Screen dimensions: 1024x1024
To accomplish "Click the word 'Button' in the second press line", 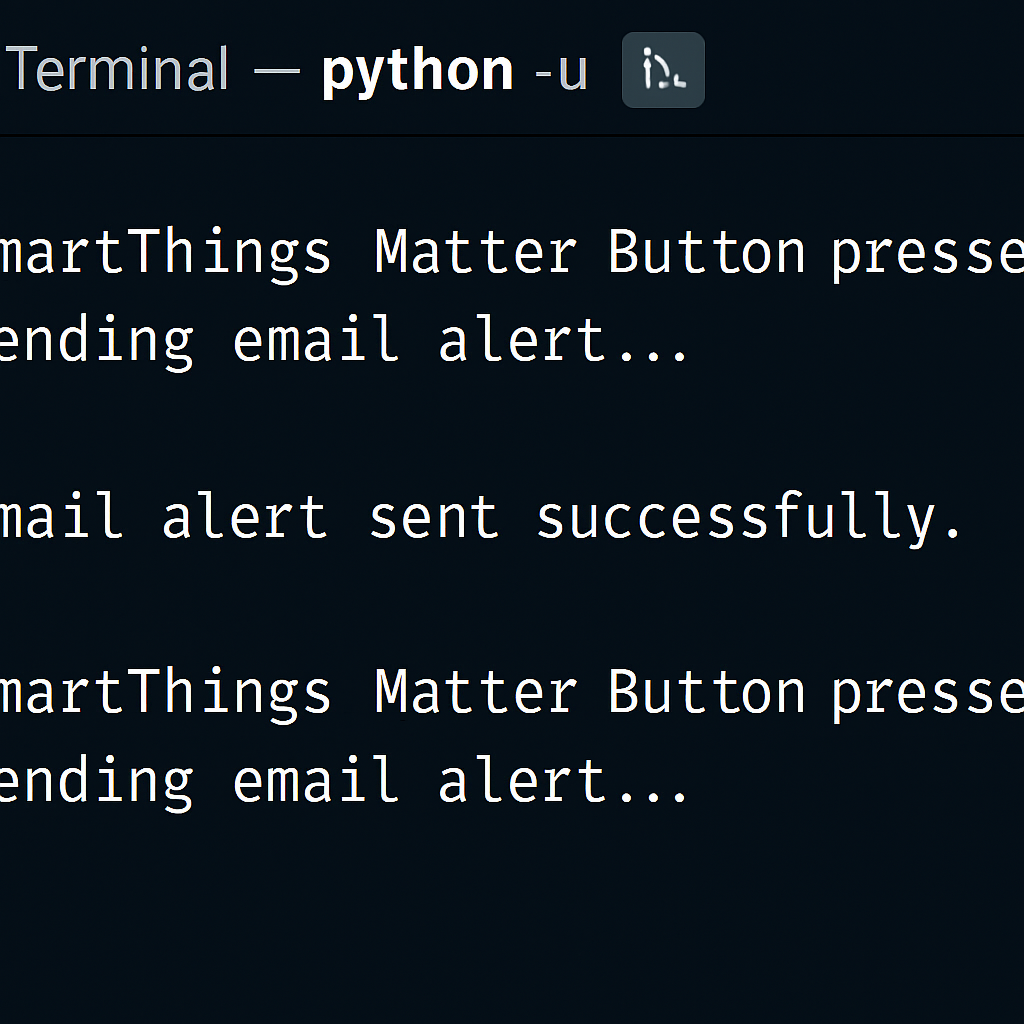I will [706, 692].
